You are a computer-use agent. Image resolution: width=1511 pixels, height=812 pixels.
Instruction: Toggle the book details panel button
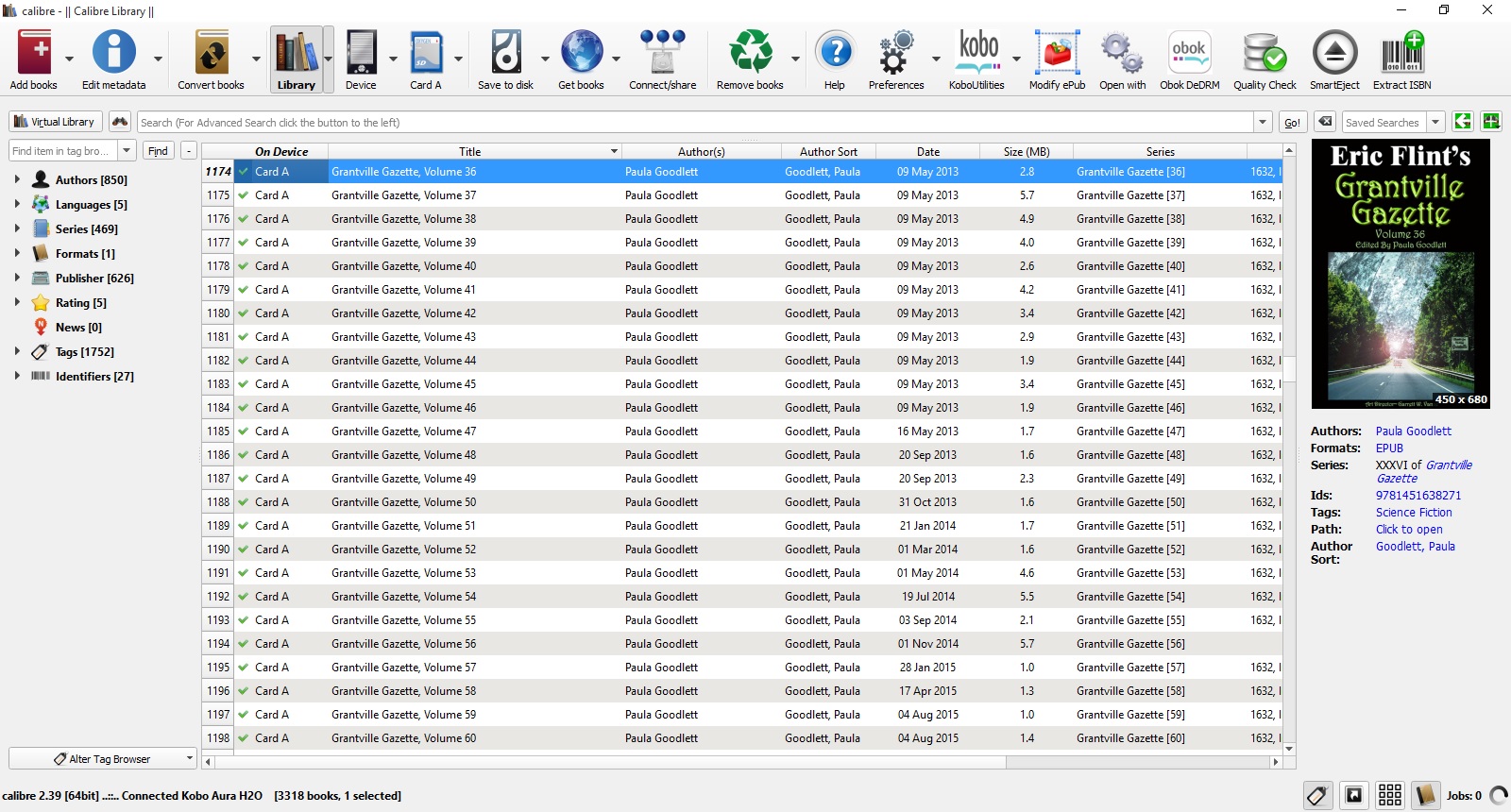coord(1425,795)
